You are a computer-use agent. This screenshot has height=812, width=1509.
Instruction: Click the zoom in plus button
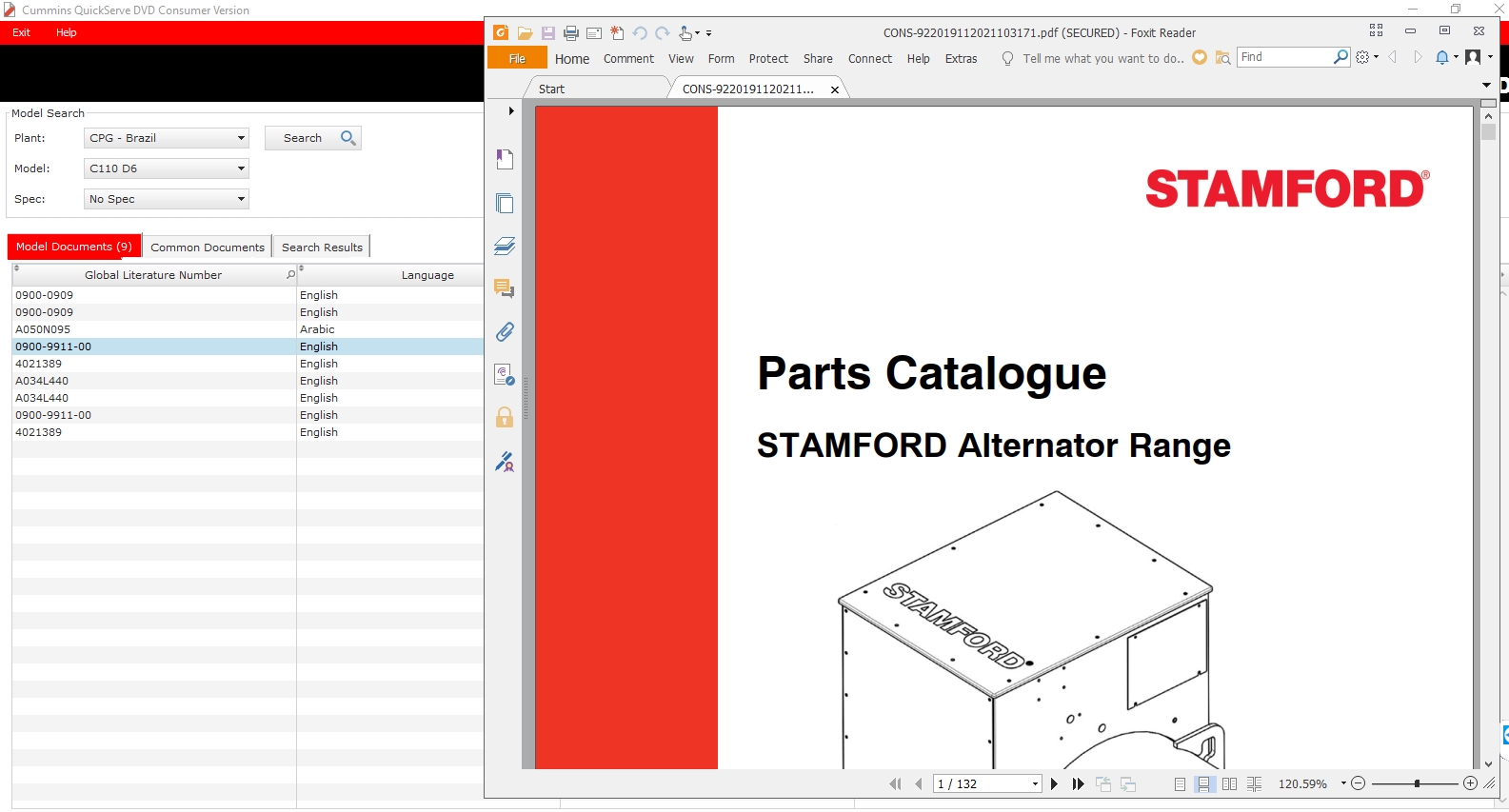(x=1470, y=783)
